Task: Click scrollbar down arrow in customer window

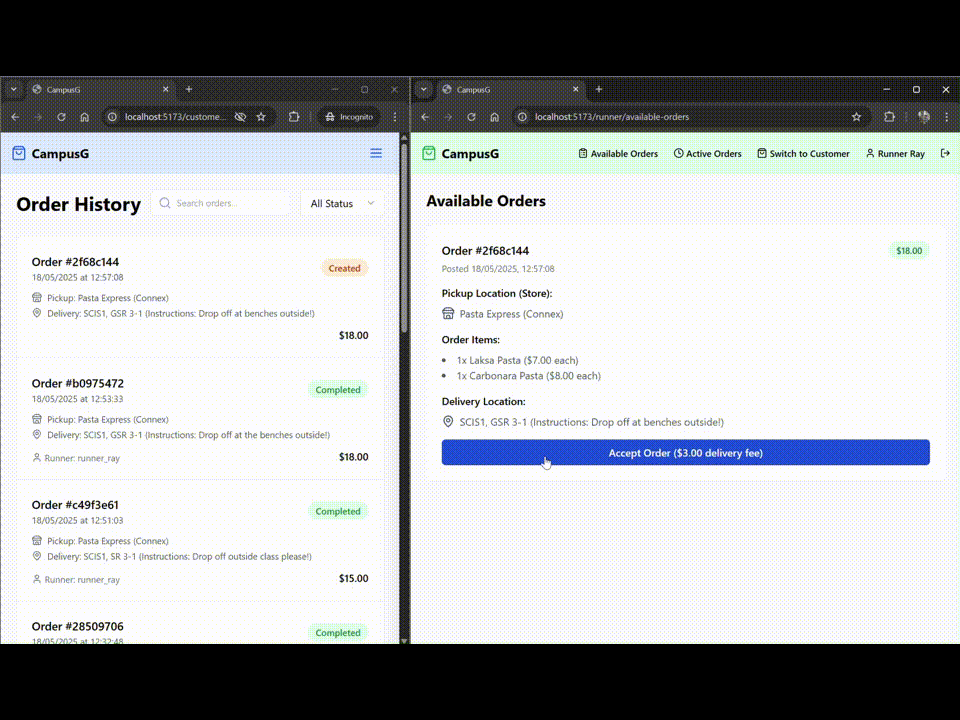Action: point(404,640)
